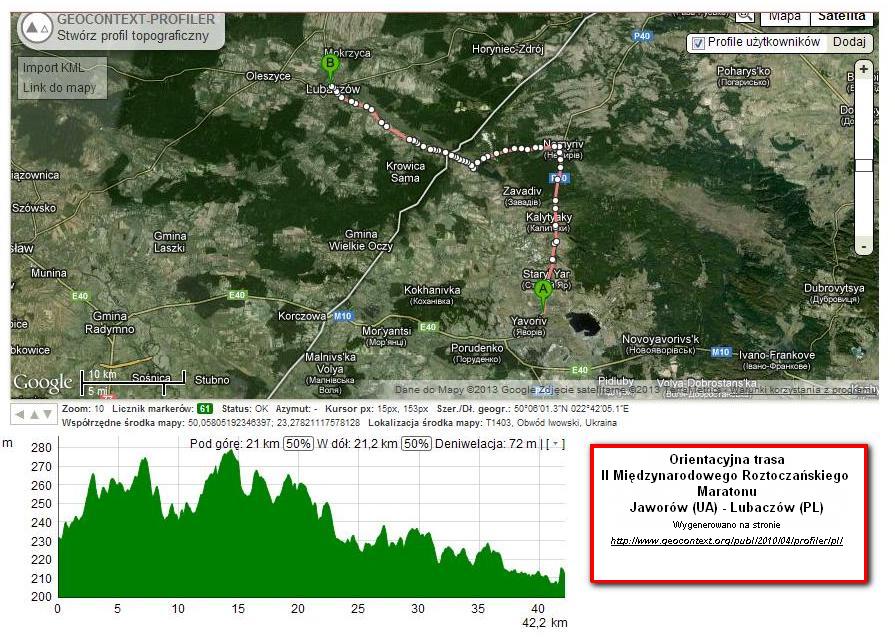
Task: Click the magnifier search icon on map
Action: coord(744,16)
